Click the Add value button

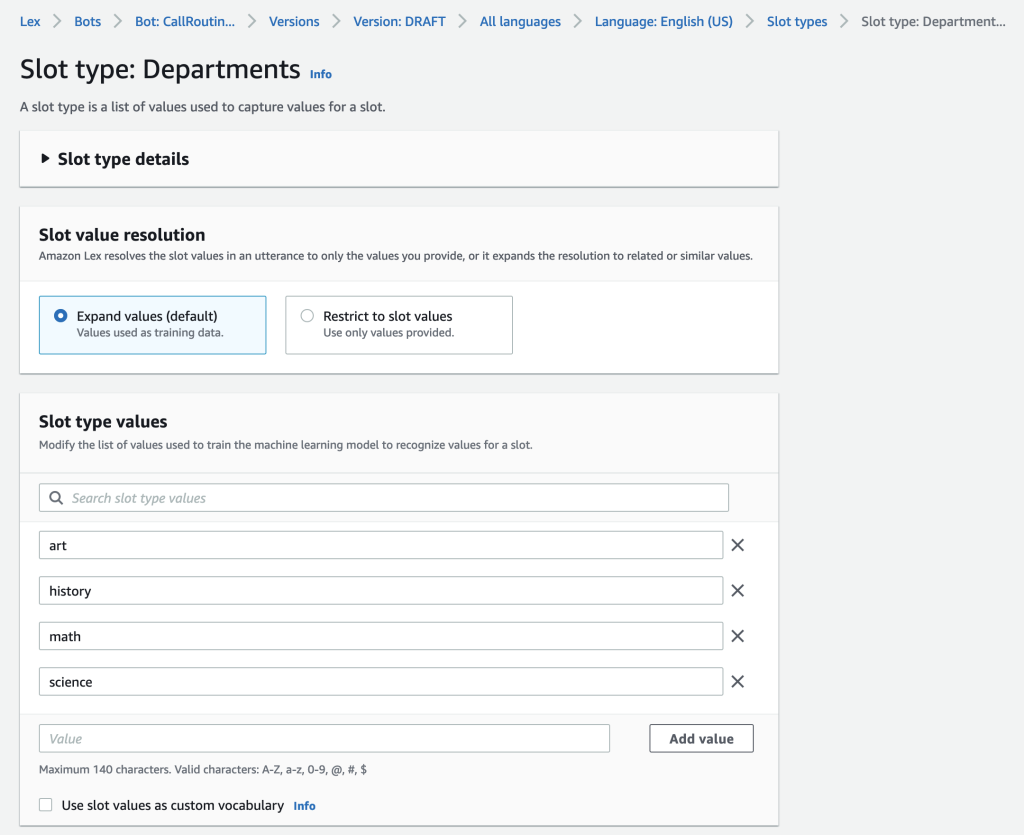[x=701, y=738]
